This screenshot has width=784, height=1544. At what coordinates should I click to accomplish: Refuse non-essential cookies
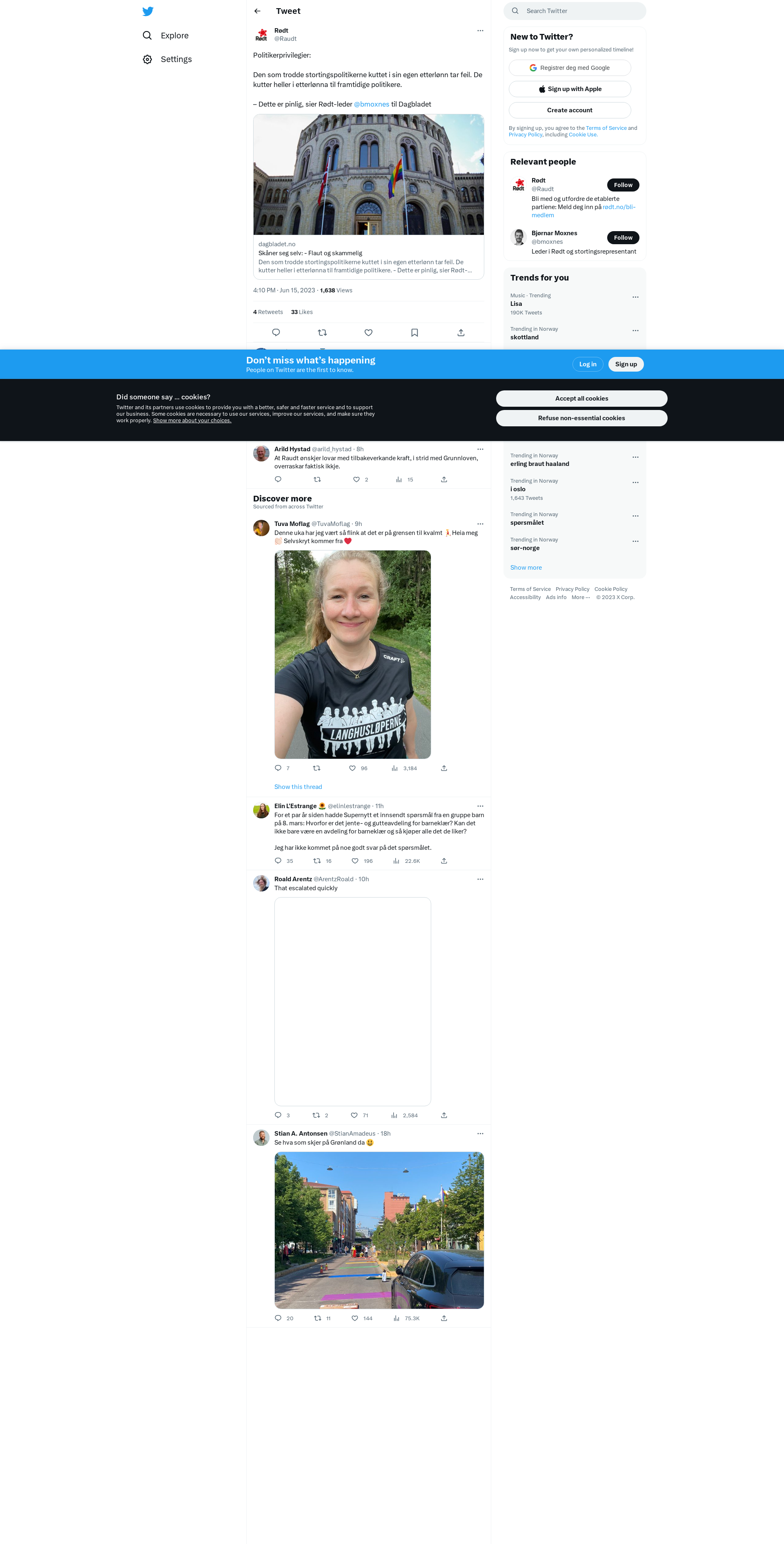pyautogui.click(x=581, y=419)
